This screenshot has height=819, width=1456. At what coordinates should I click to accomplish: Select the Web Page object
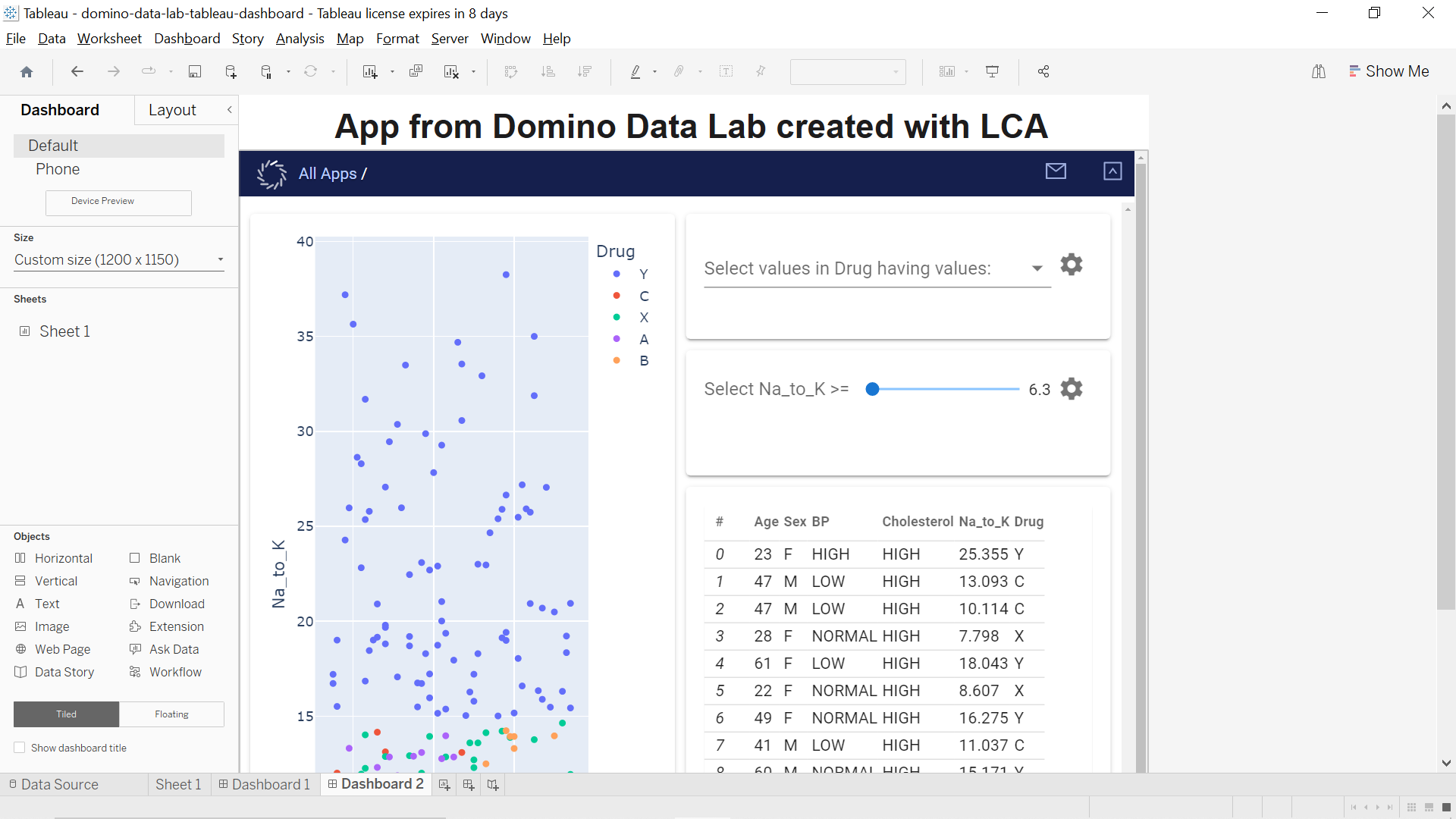click(x=53, y=649)
